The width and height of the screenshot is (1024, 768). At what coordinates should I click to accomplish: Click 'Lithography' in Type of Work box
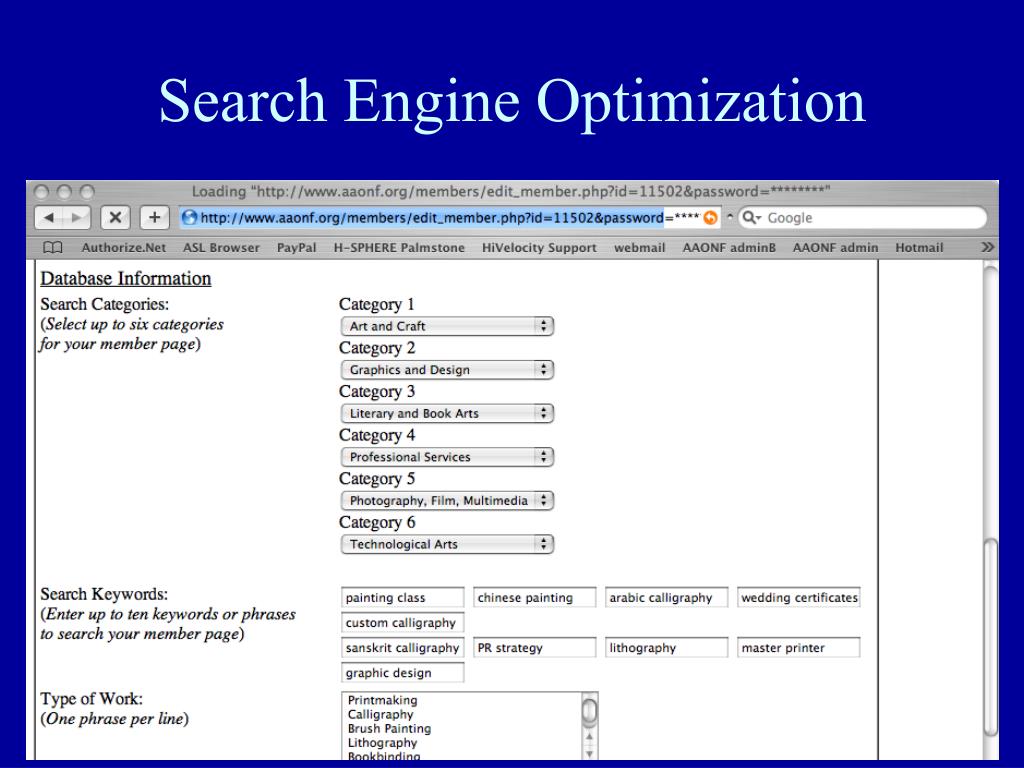(382, 743)
